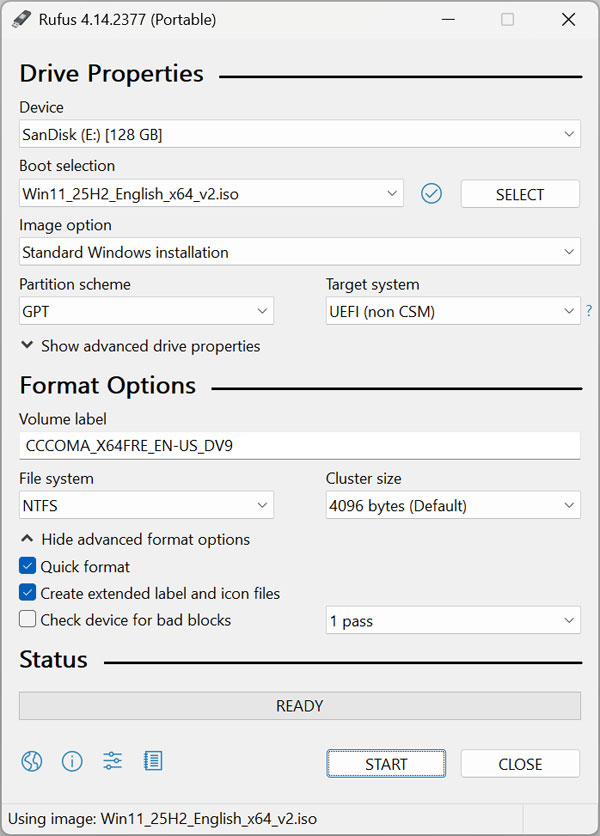Open the Image option dropdown

click(x=300, y=252)
